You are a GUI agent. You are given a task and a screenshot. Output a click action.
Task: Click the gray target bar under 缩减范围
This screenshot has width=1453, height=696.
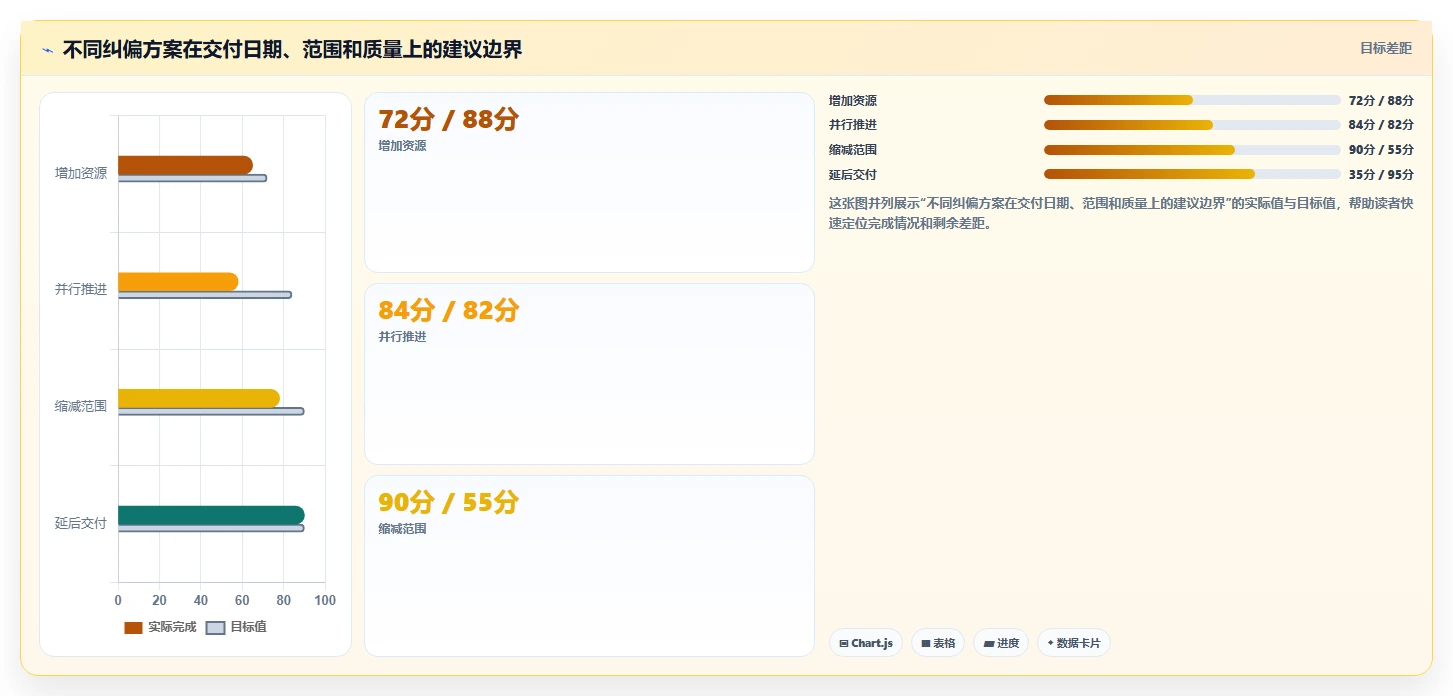[211, 411]
